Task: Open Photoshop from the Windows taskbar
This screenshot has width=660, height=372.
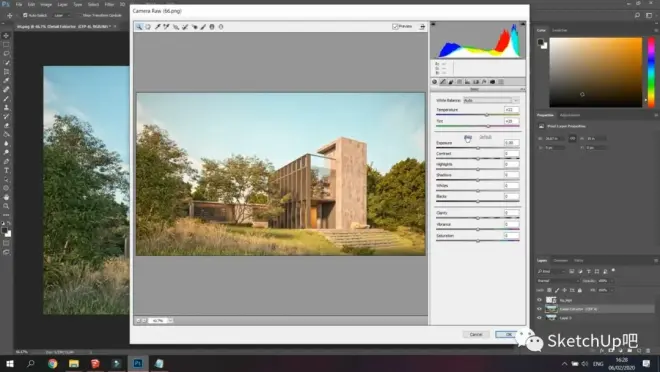Action: tap(138, 363)
